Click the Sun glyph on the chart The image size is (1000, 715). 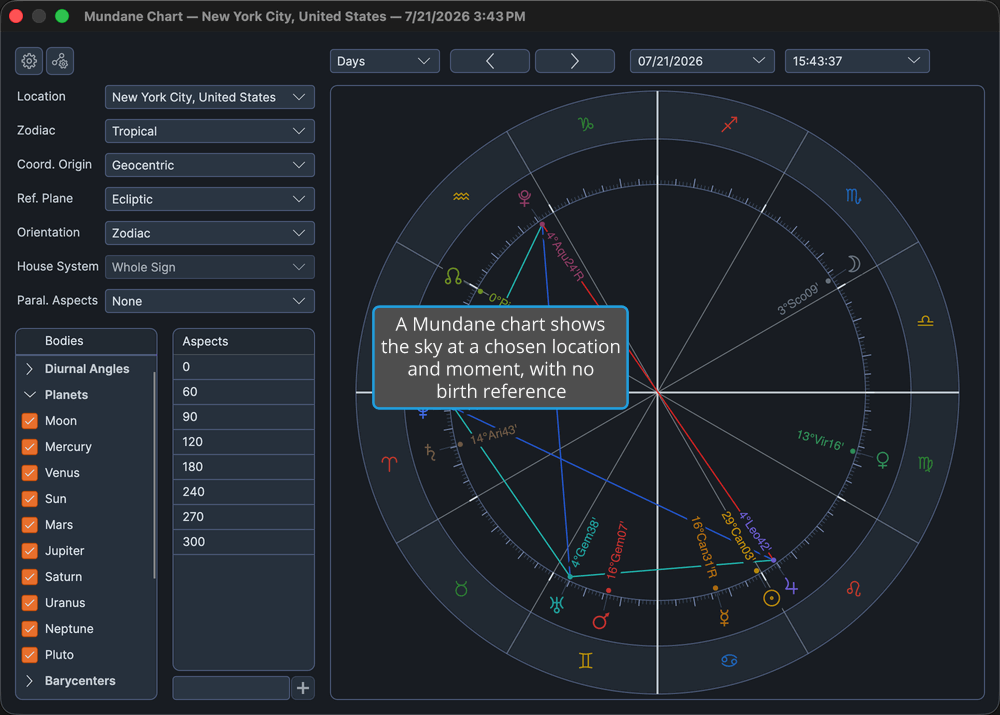coord(772,598)
